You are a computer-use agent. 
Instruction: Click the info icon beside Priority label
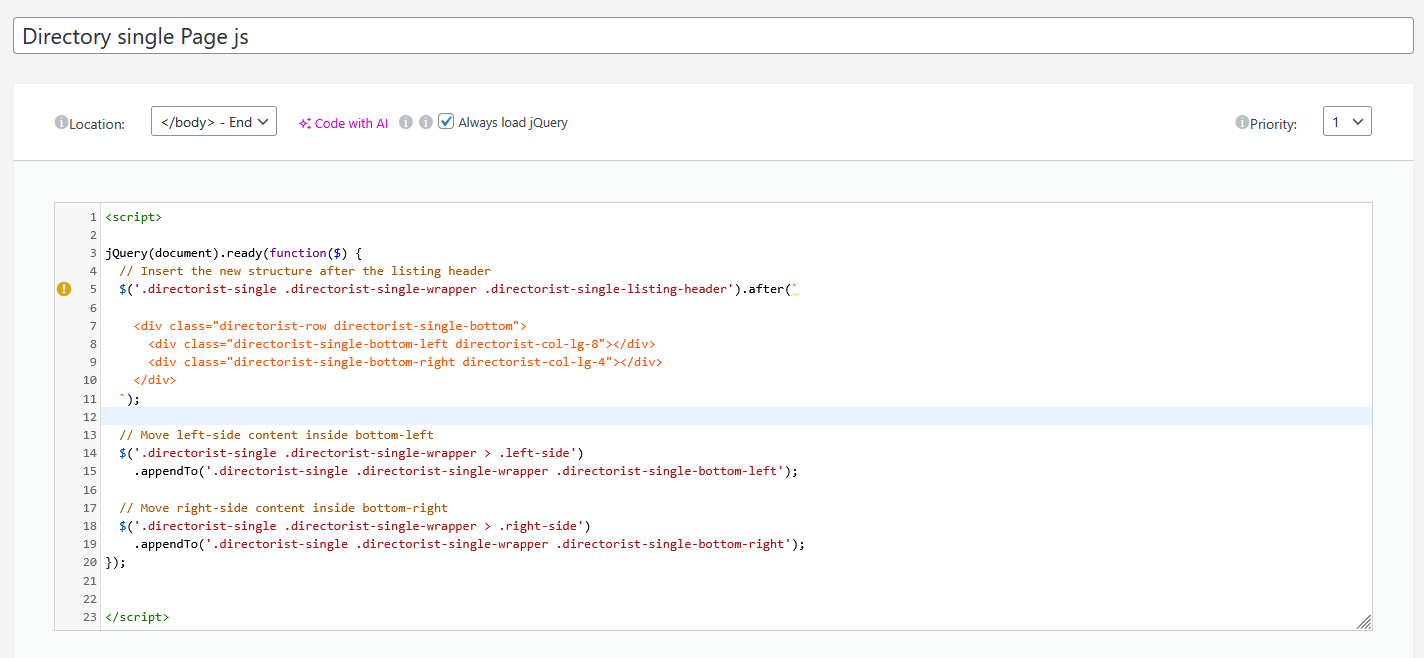pyautogui.click(x=1242, y=123)
